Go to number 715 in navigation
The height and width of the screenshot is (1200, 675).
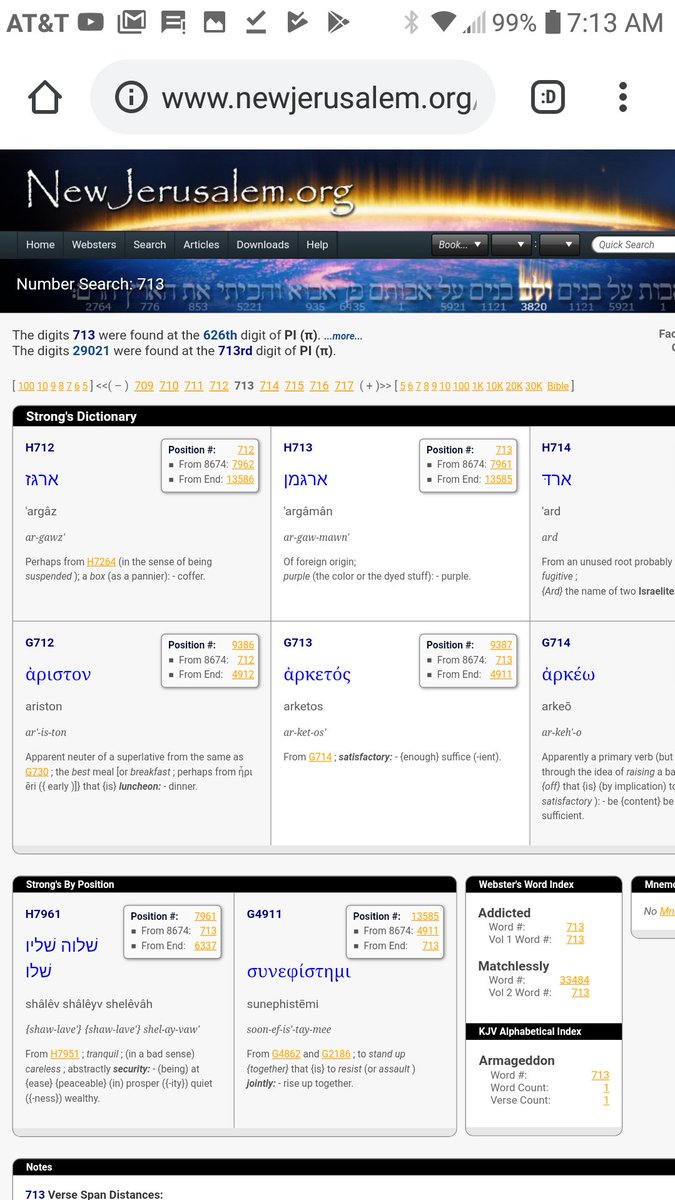(x=294, y=386)
